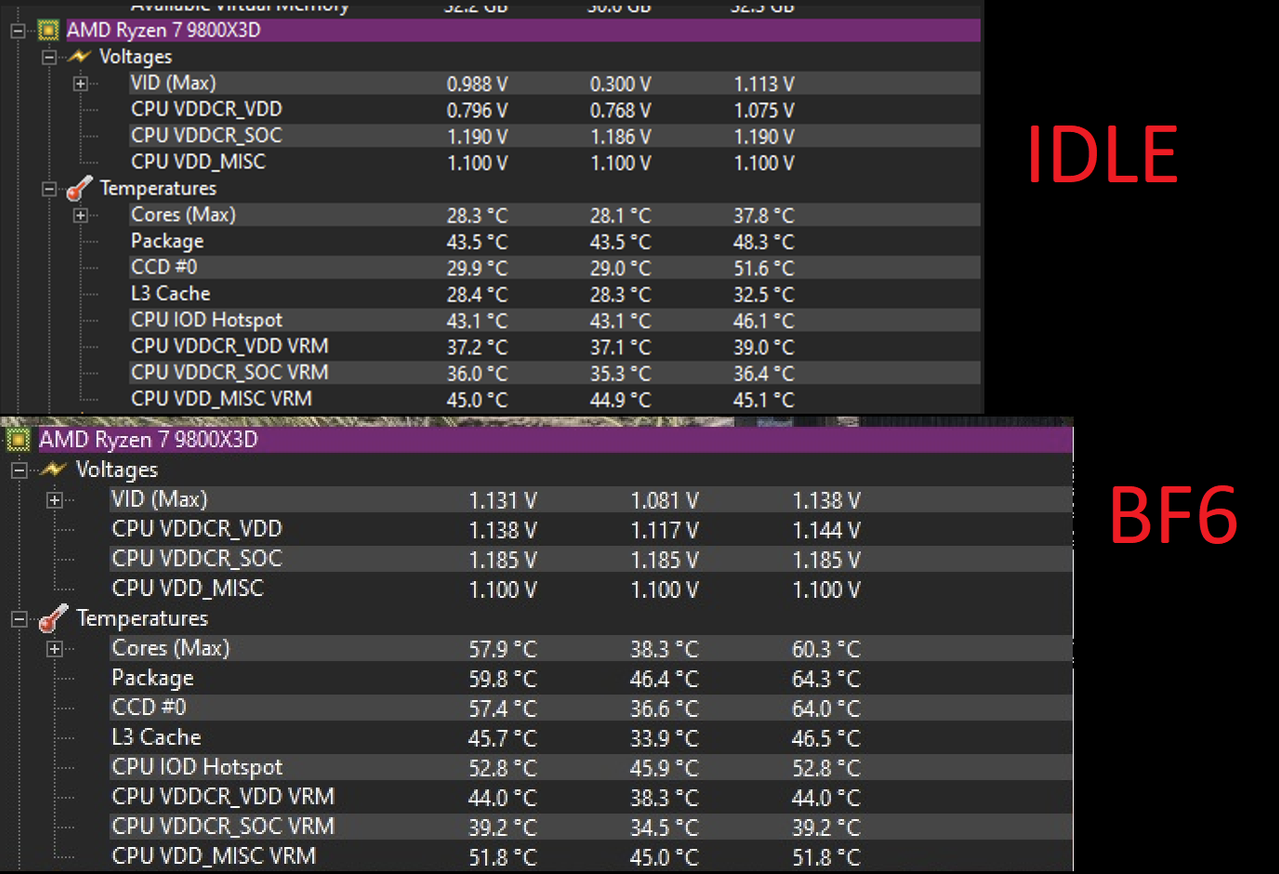
Task: Select the CPU VDD_MISC VRM label beside 45.0 °C
Action: [x=221, y=398]
